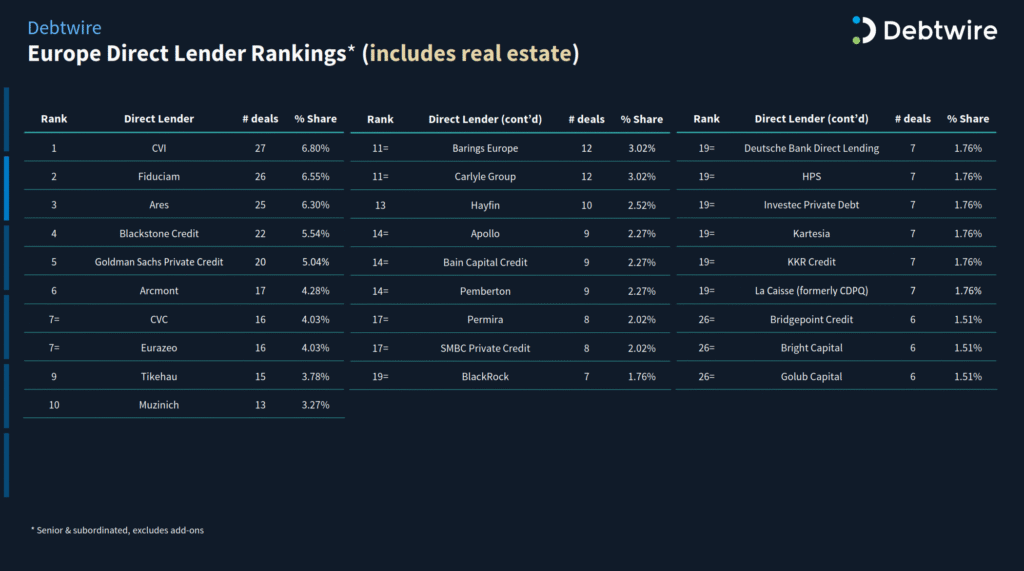Click the KKR Credit lender name

point(812,262)
